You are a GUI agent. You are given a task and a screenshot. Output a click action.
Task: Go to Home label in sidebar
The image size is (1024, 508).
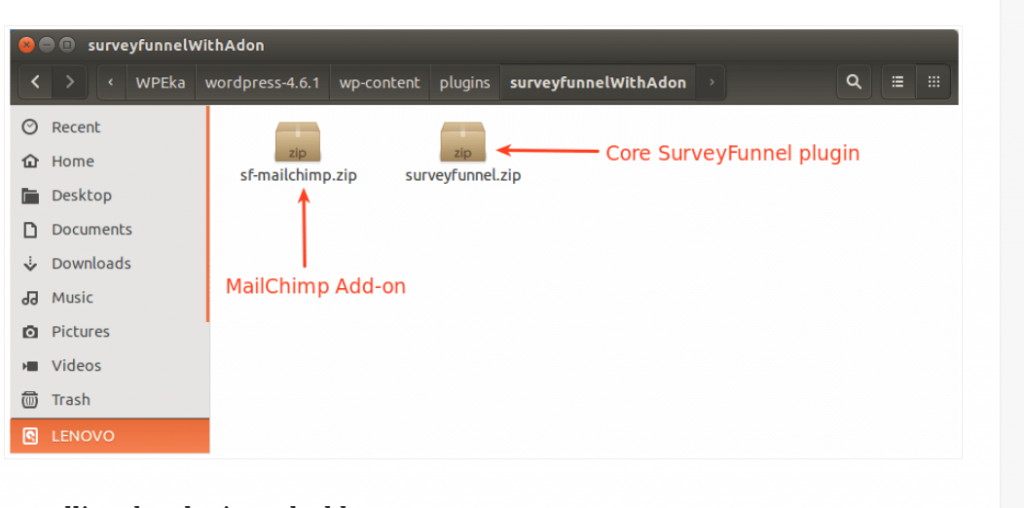coord(72,161)
